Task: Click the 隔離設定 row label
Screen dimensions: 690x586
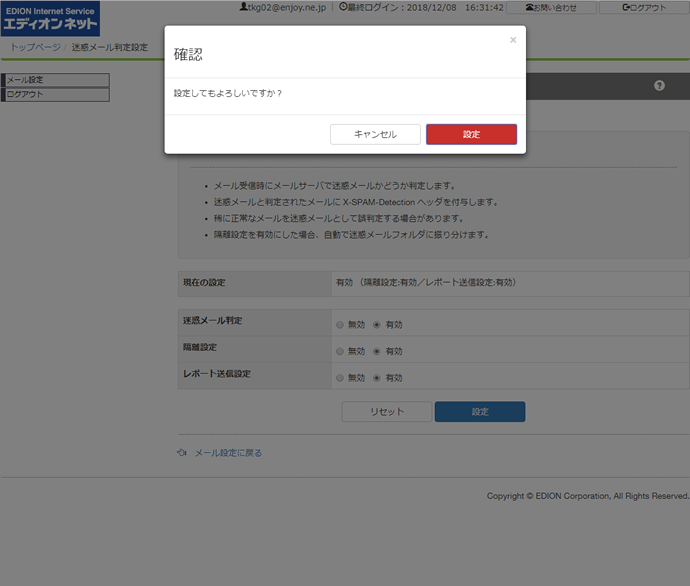Action: coord(200,347)
